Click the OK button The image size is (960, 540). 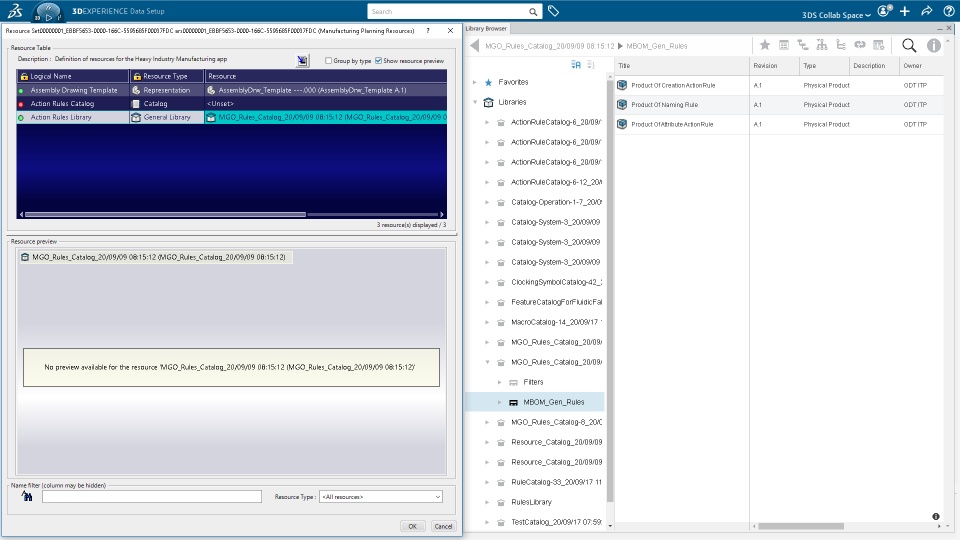[x=413, y=526]
